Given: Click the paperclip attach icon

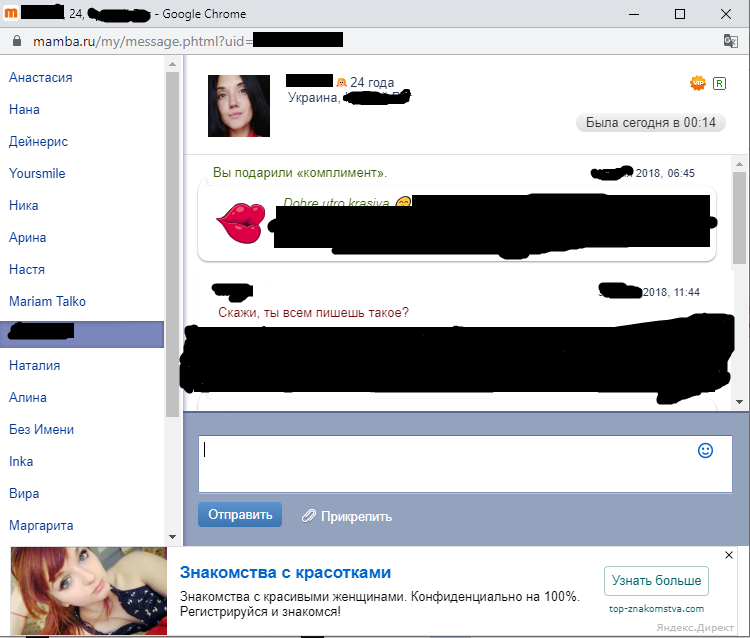Looking at the screenshot, I should click(x=309, y=516).
